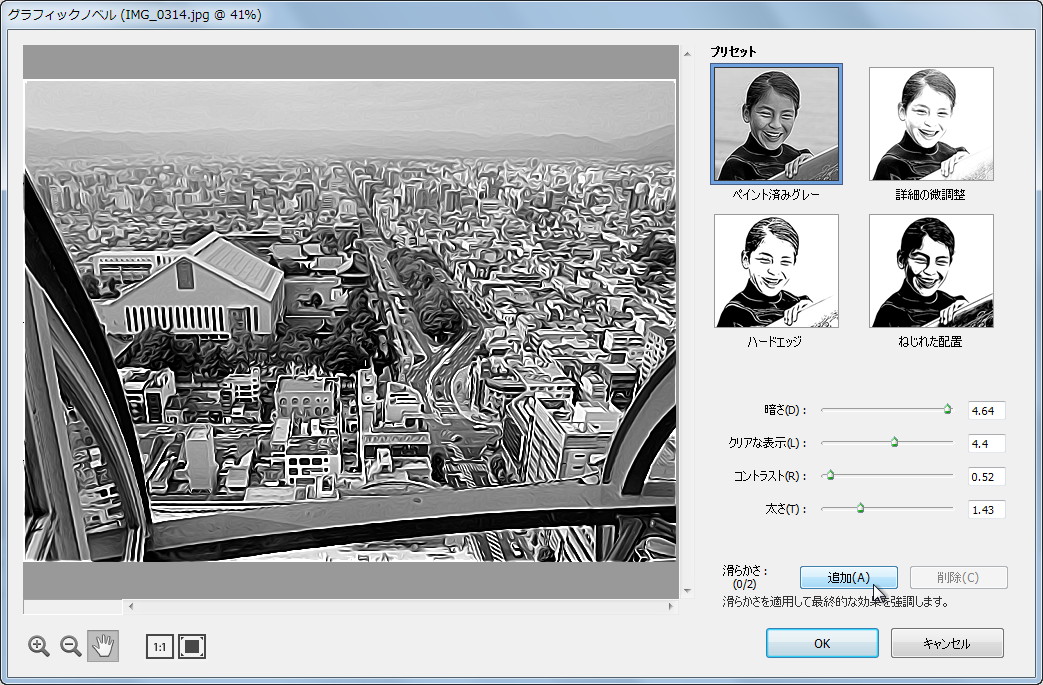Click the 暗さ slider handle

pos(947,410)
